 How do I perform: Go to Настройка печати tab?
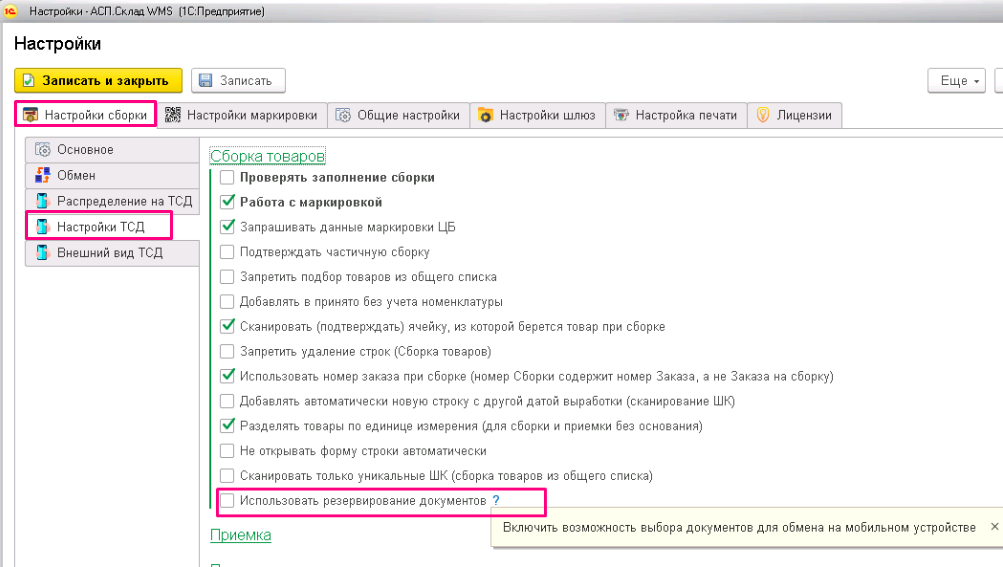(676, 115)
